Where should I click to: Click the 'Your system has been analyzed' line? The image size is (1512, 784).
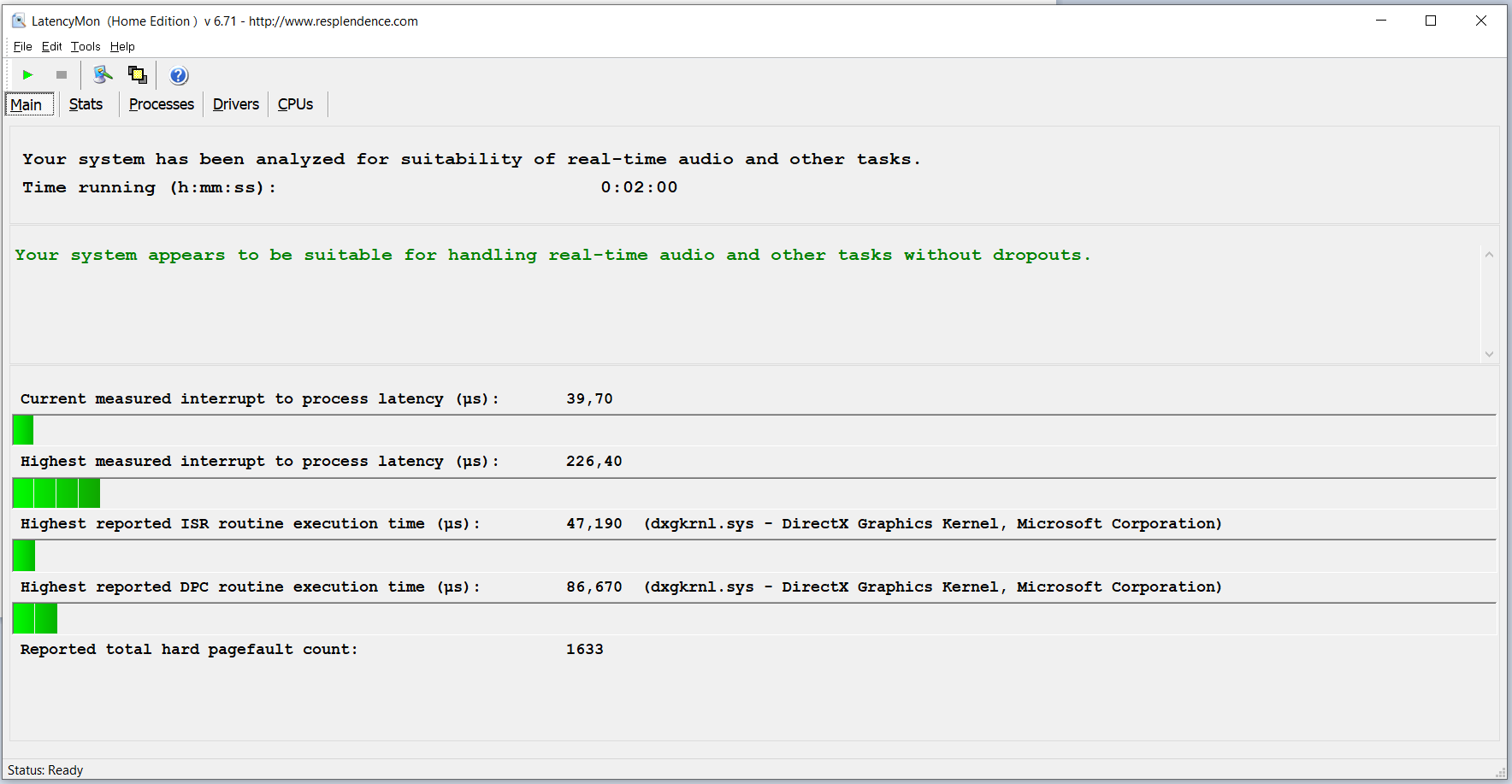(471, 159)
